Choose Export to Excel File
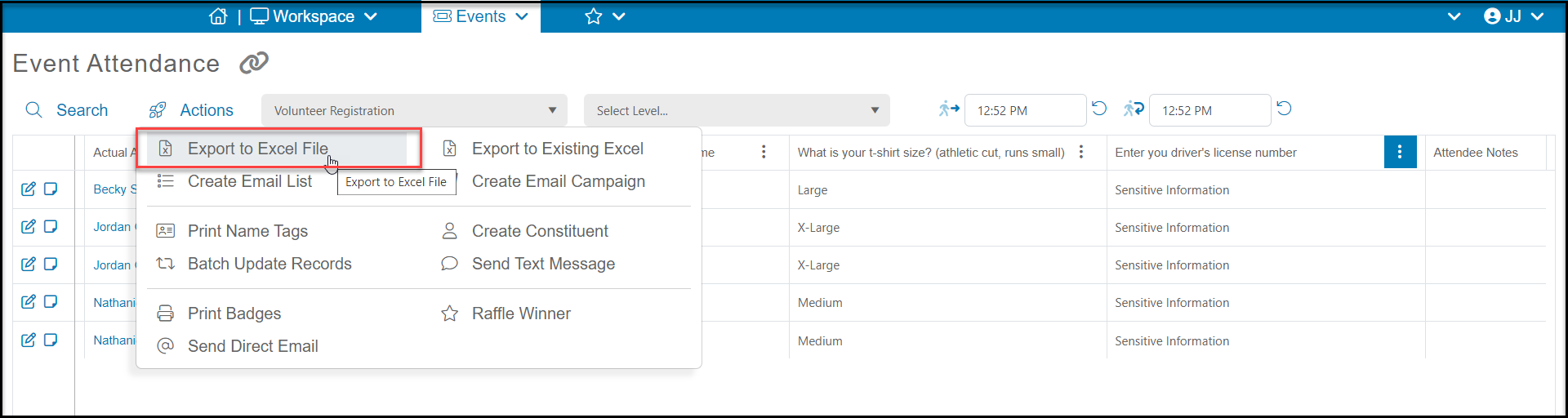The width and height of the screenshot is (1568, 418). (278, 149)
